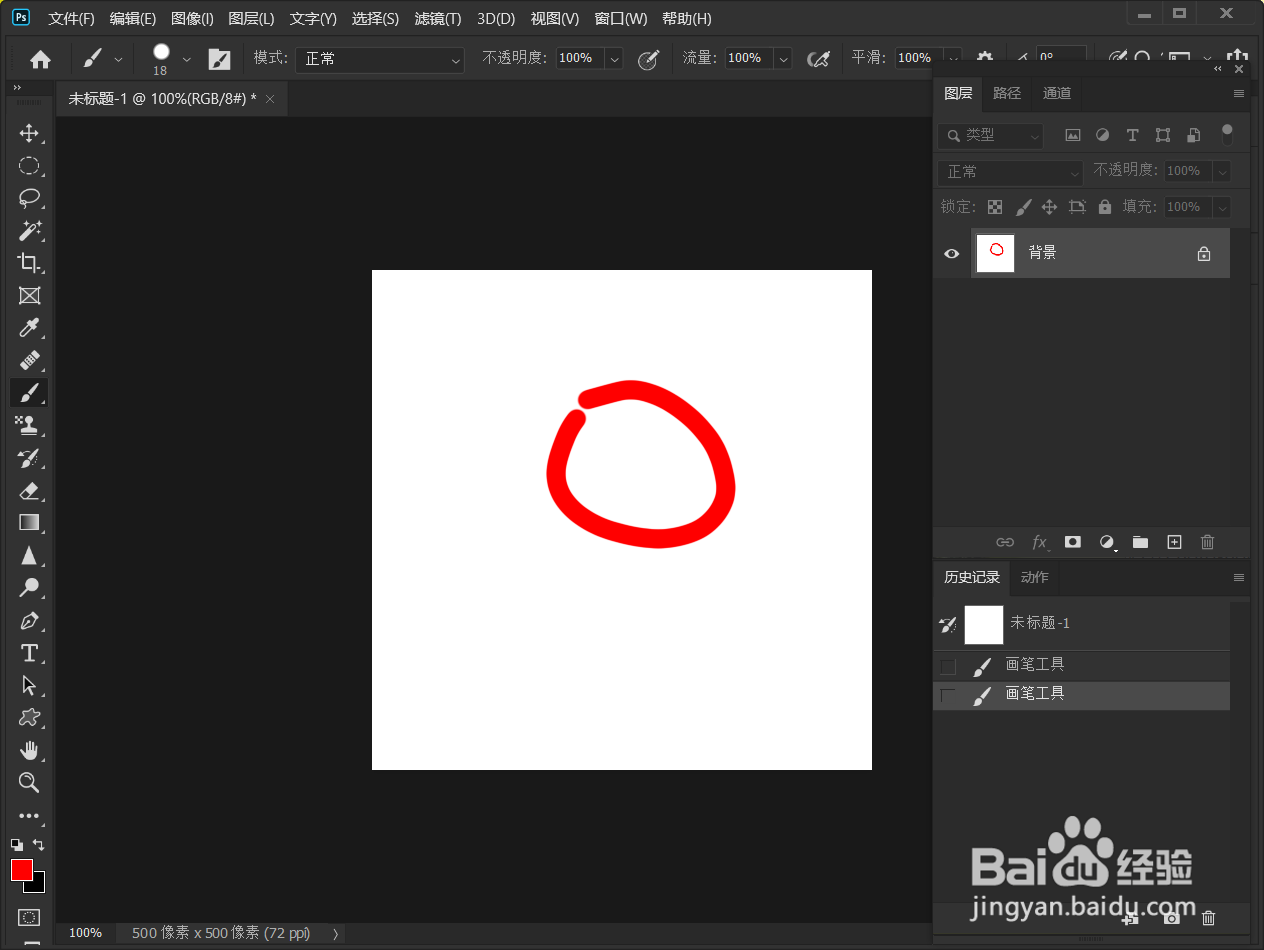Image resolution: width=1264 pixels, height=950 pixels.
Task: Create new group folder button
Action: point(1140,542)
